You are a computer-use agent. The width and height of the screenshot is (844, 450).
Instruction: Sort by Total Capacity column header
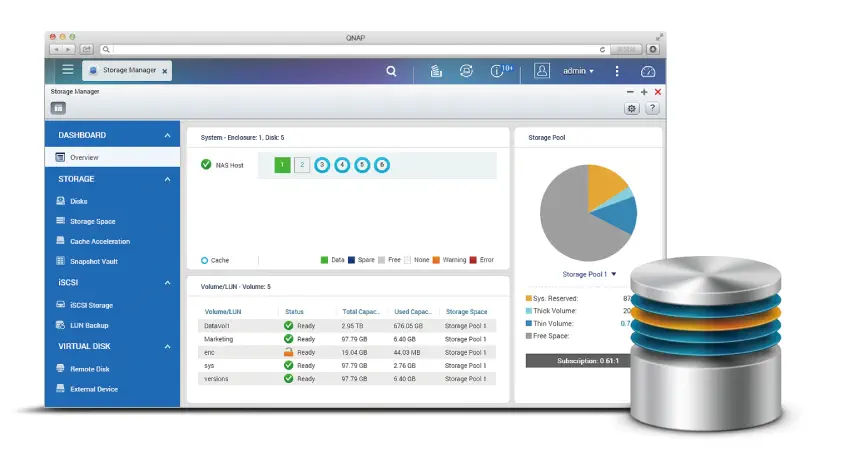(x=361, y=312)
